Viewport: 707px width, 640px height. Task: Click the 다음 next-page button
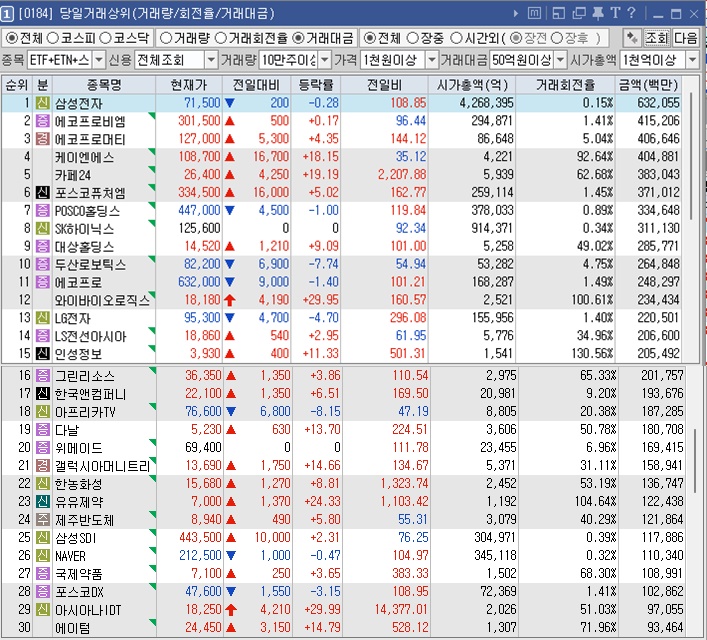tap(685, 38)
